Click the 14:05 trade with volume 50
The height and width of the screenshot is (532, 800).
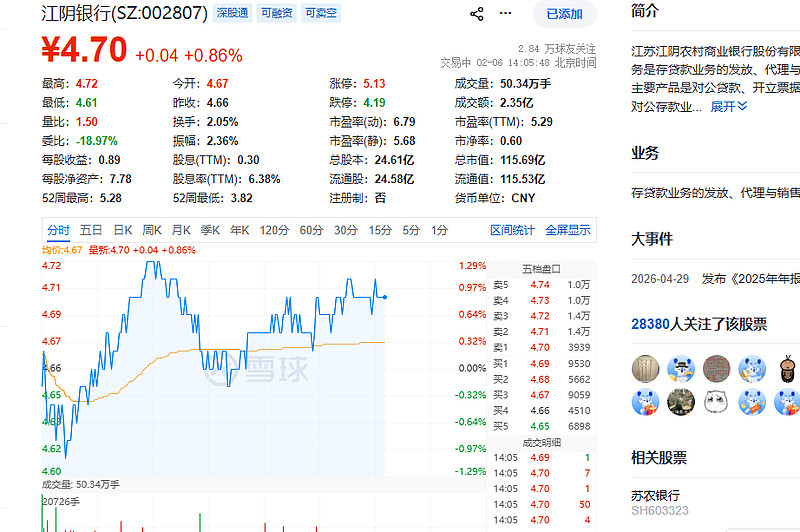(541, 504)
